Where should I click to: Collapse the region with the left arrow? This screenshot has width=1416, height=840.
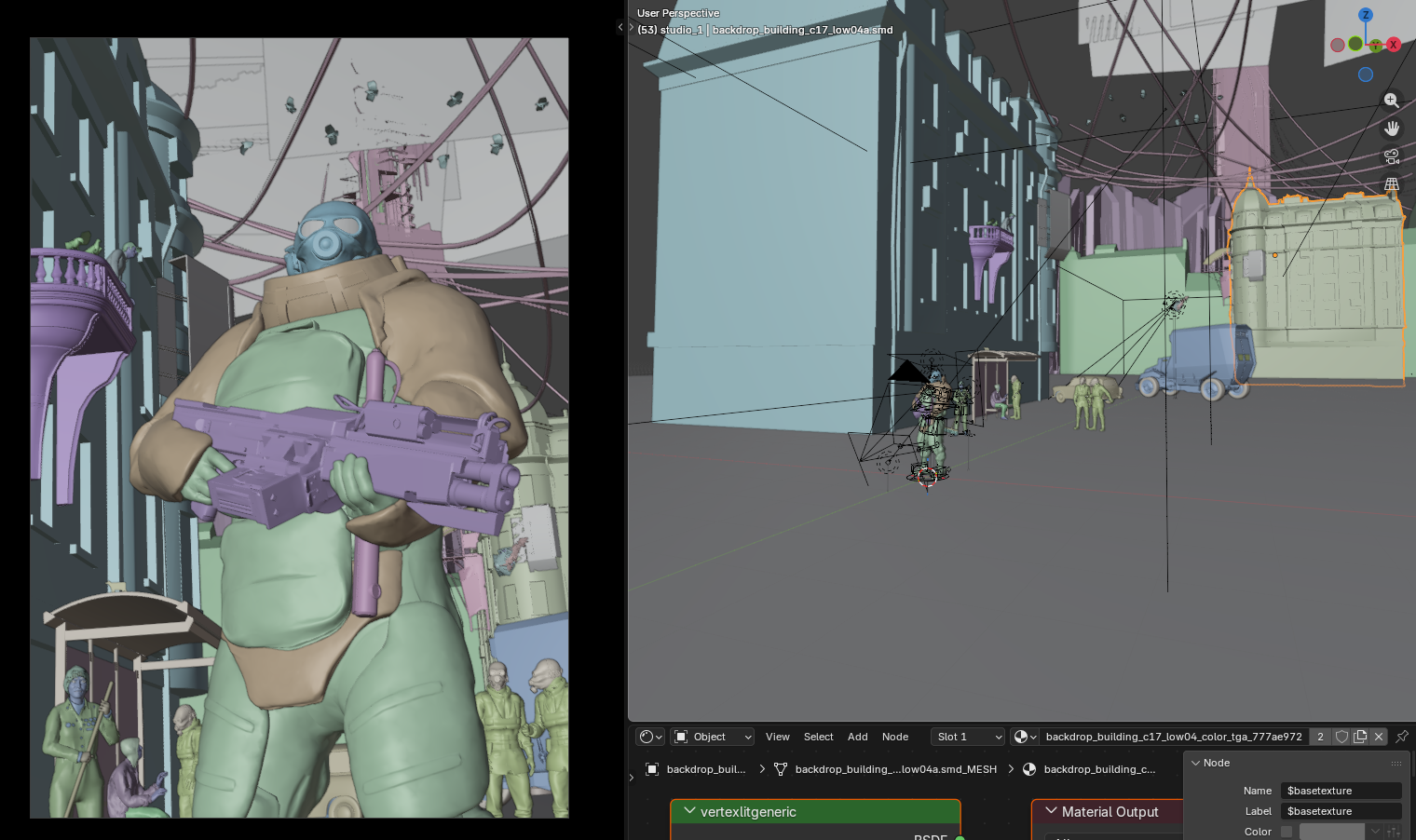click(620, 27)
